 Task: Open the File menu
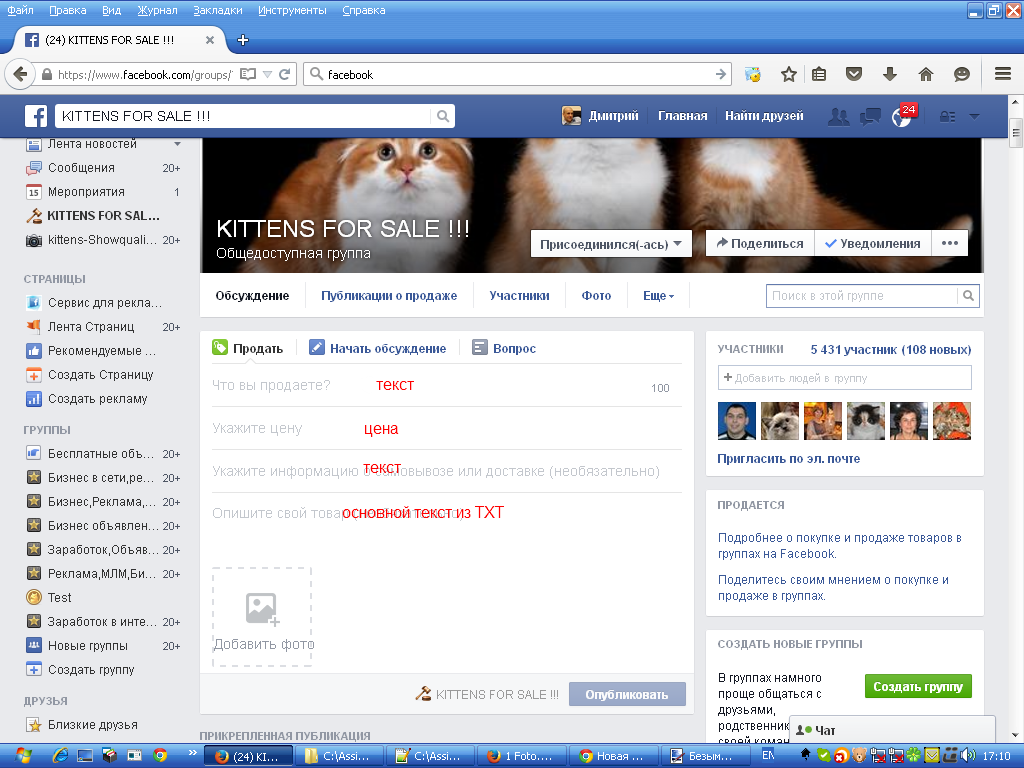(20, 10)
